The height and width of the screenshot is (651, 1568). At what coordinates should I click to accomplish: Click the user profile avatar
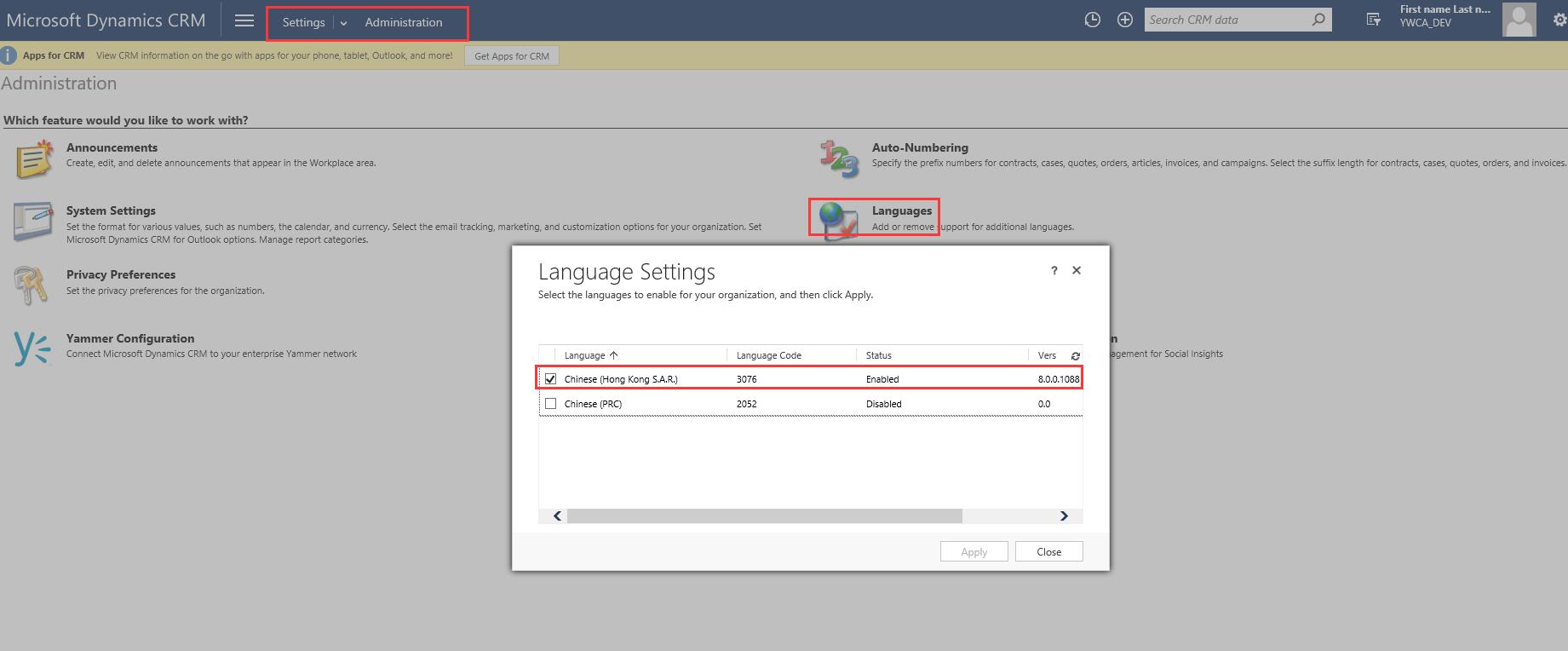pos(1519,20)
